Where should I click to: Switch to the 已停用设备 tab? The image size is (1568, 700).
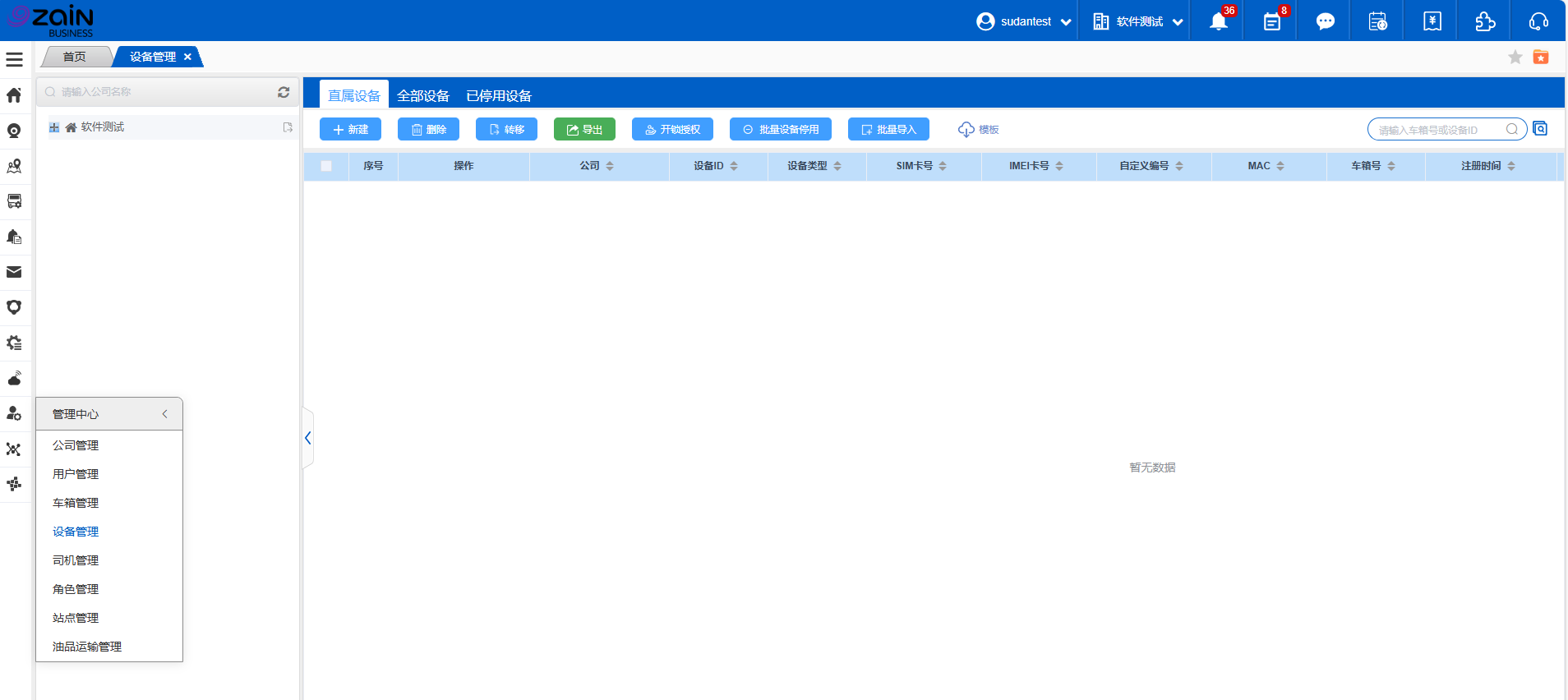click(x=499, y=96)
